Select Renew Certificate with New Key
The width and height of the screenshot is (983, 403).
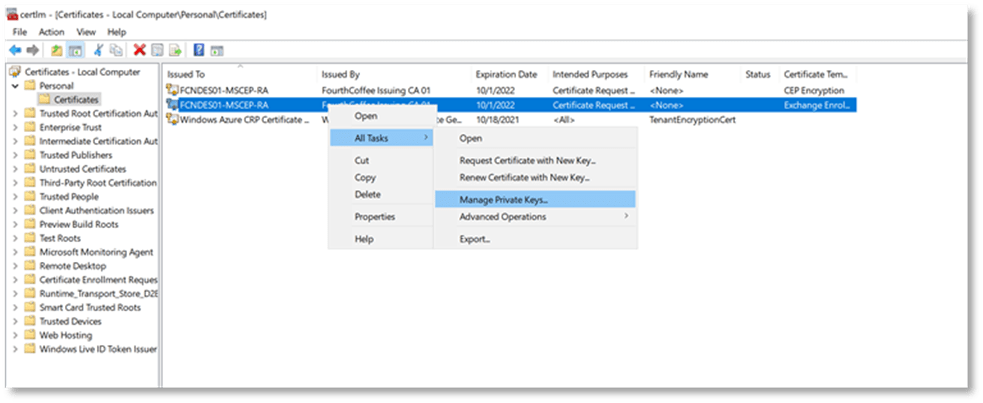point(524,177)
